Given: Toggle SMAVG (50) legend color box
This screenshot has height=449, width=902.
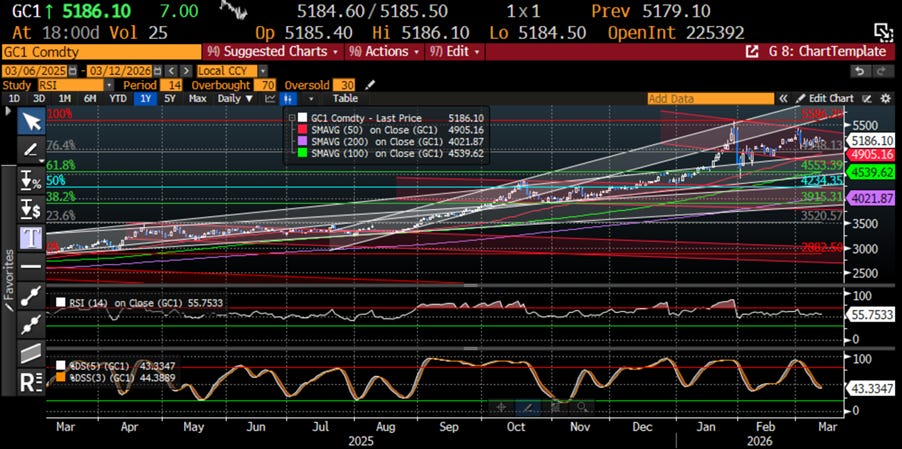Looking at the screenshot, I should (x=303, y=129).
